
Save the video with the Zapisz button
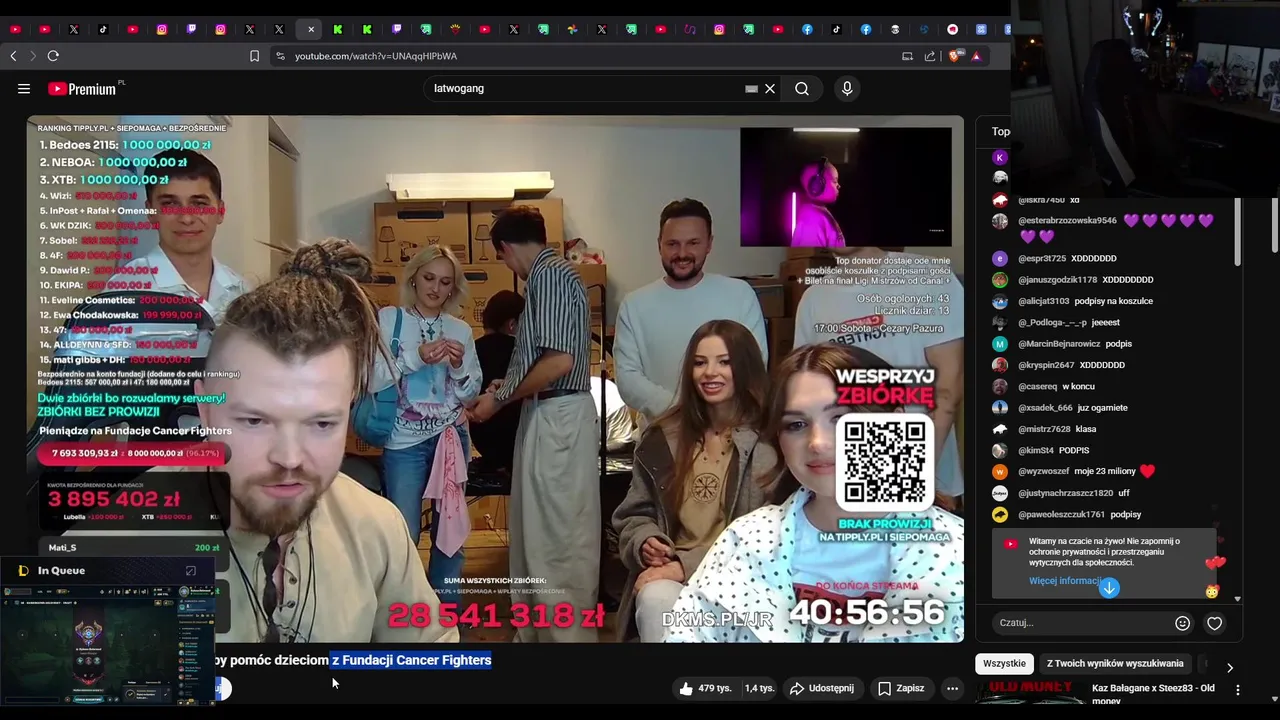click(x=901, y=688)
